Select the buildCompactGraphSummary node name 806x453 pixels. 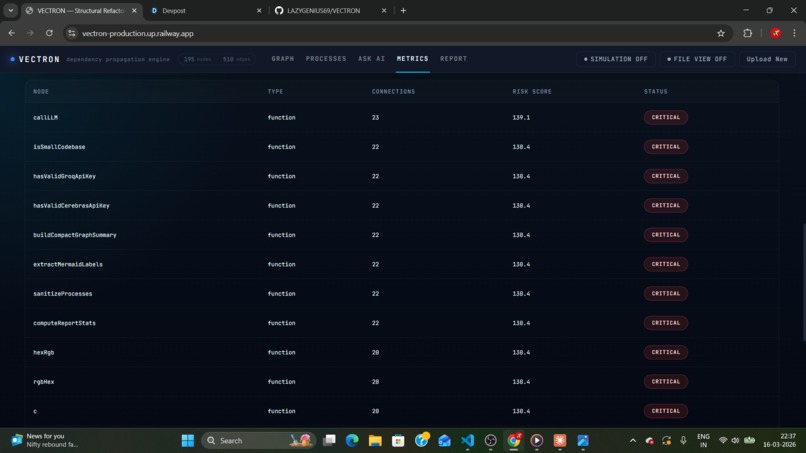[75, 235]
